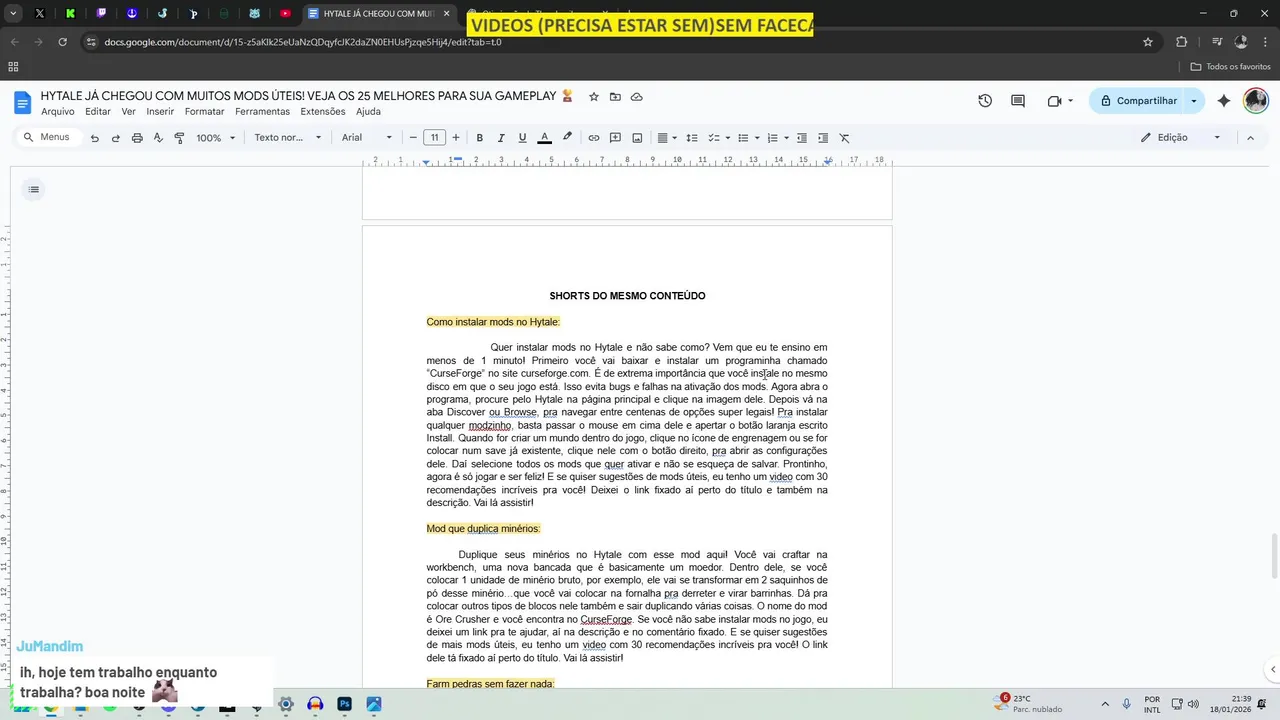Image resolution: width=1280 pixels, height=720 pixels.
Task: Insert an image using the picture icon
Action: tap(637, 138)
